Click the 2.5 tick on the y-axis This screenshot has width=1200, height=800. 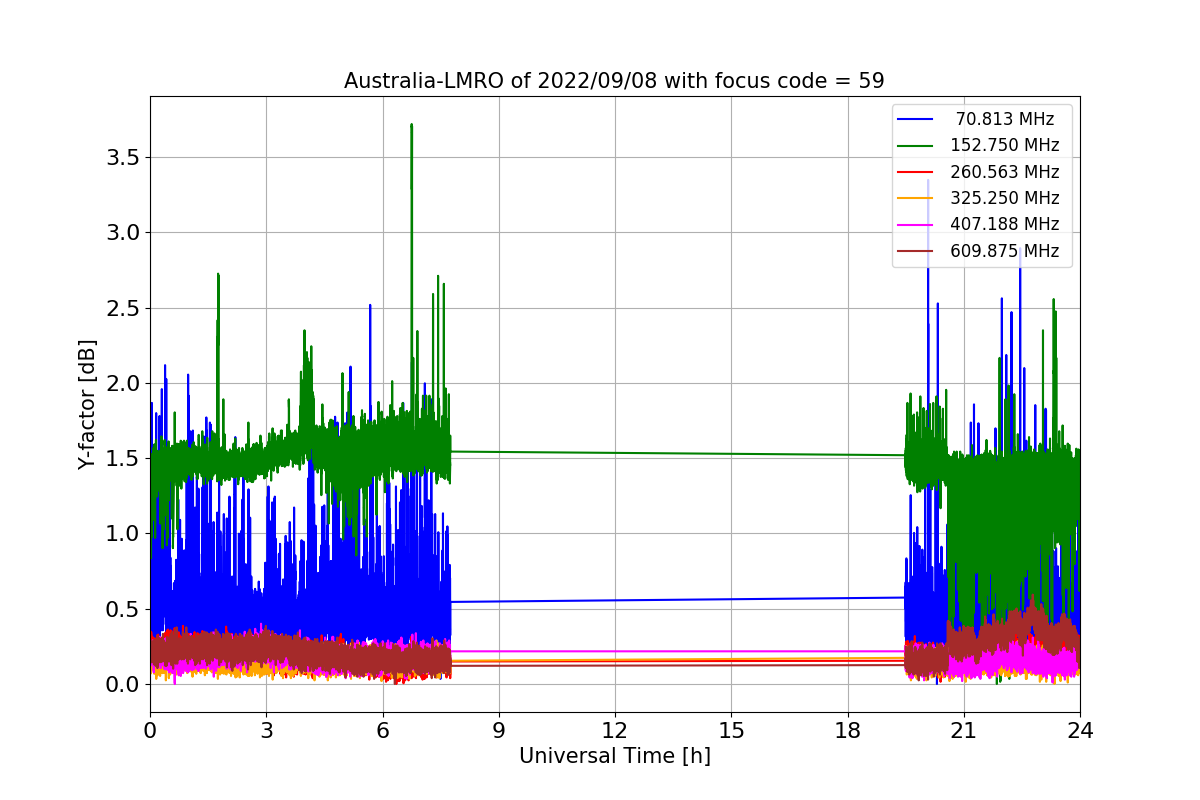point(123,308)
